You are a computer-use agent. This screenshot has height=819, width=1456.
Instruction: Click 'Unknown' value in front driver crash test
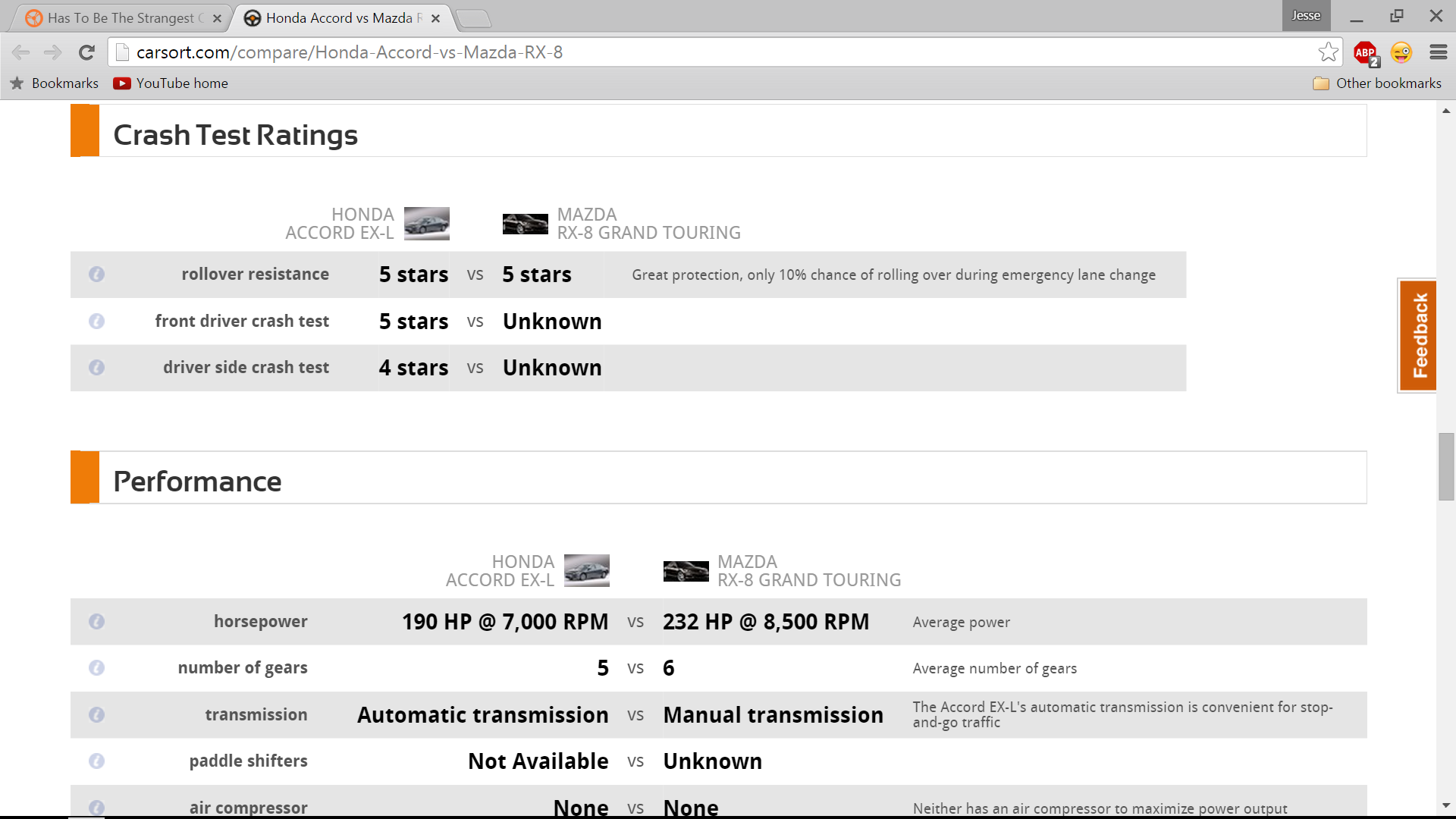click(552, 322)
